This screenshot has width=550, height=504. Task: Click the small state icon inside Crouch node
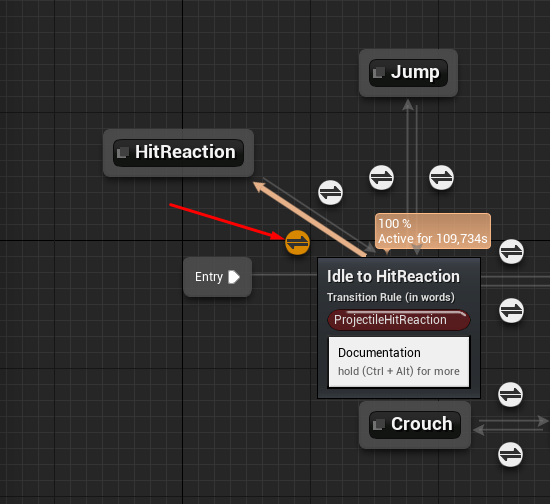[379, 425]
